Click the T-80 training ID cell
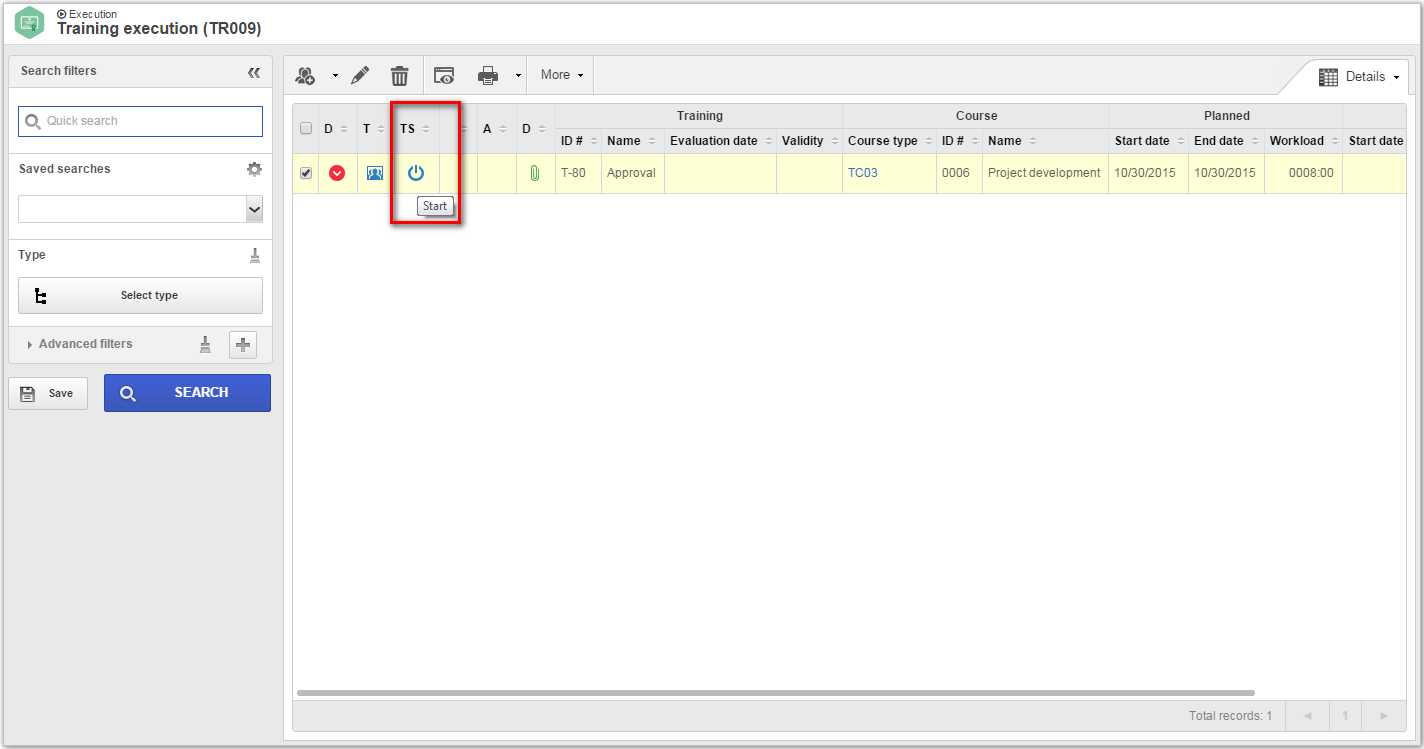 point(578,173)
